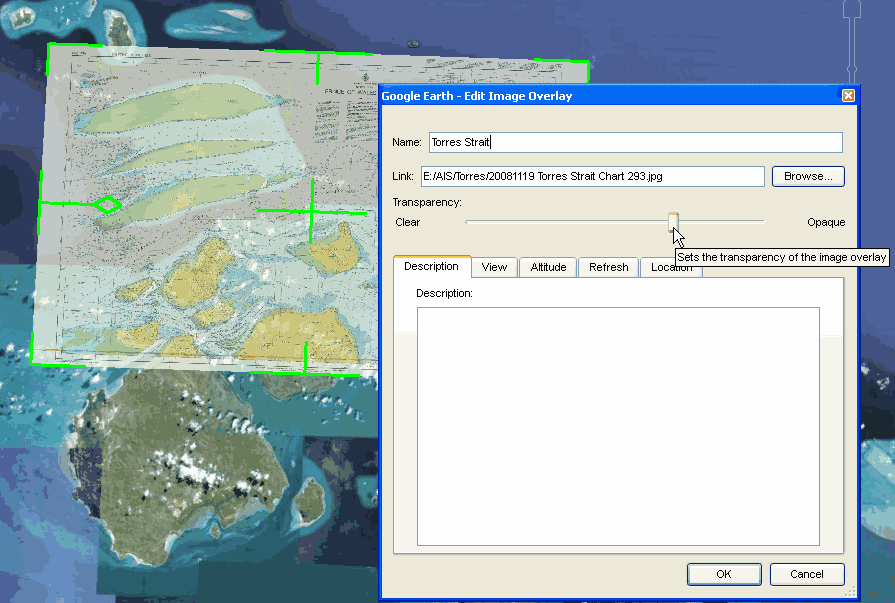Click the zoom slider handle at top right
895x603 pixels.
click(852, 12)
